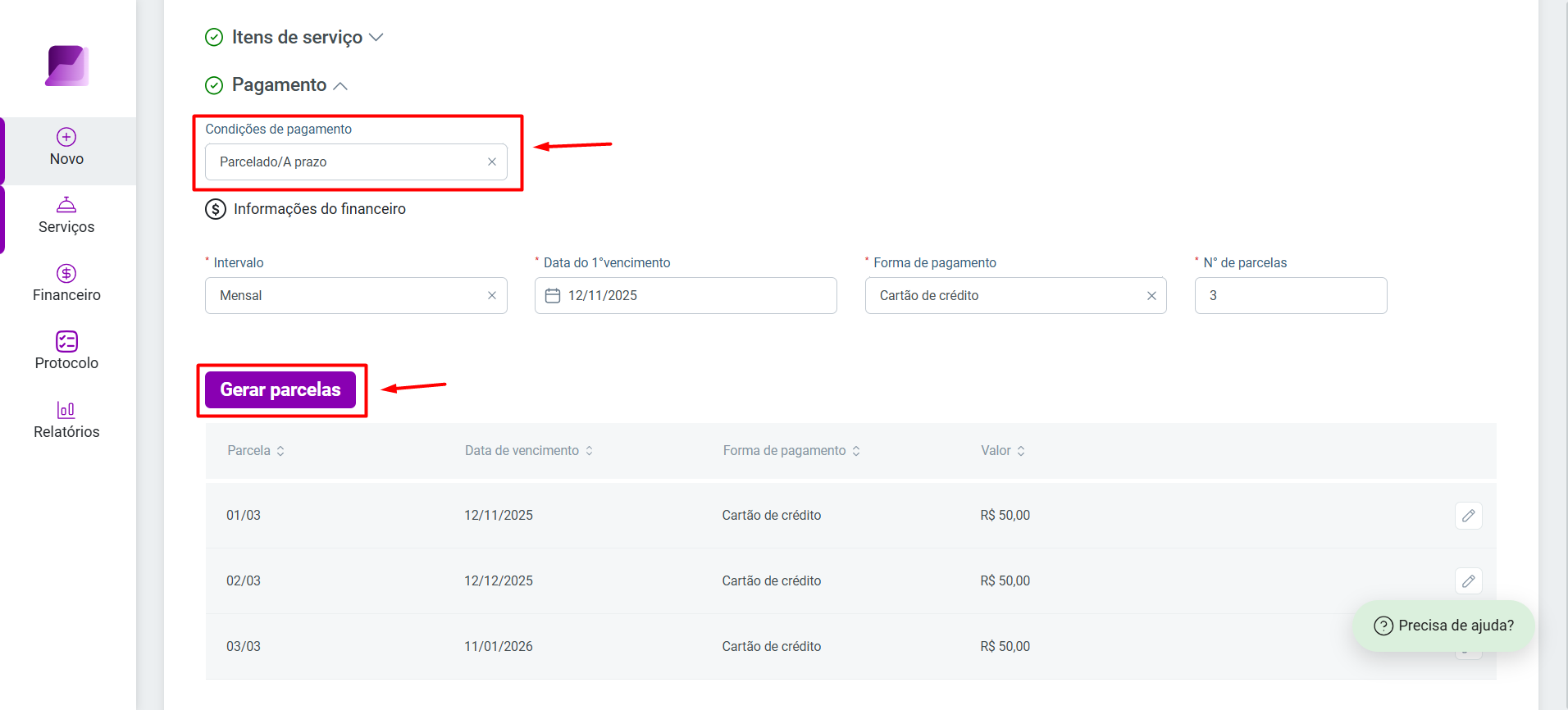Click the Informações do financeiro heading

click(320, 209)
